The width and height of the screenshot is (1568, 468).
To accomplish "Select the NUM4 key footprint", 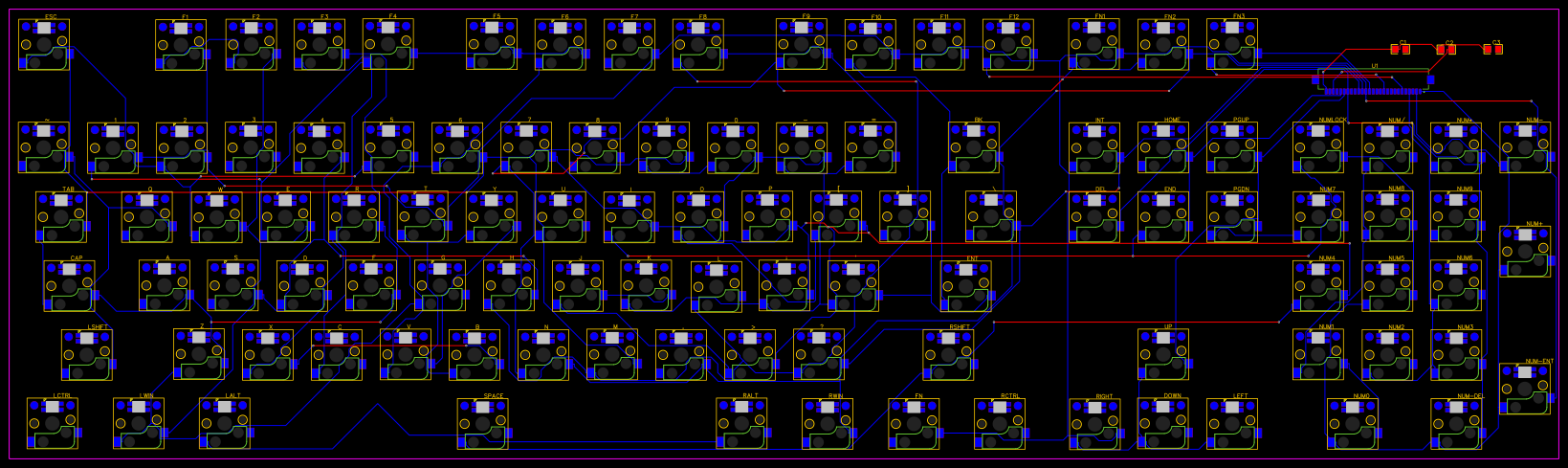I will [x=1318, y=286].
